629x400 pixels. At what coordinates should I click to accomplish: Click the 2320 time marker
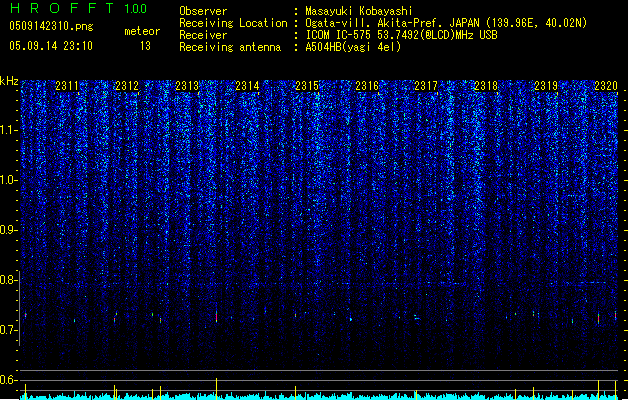pos(606,86)
